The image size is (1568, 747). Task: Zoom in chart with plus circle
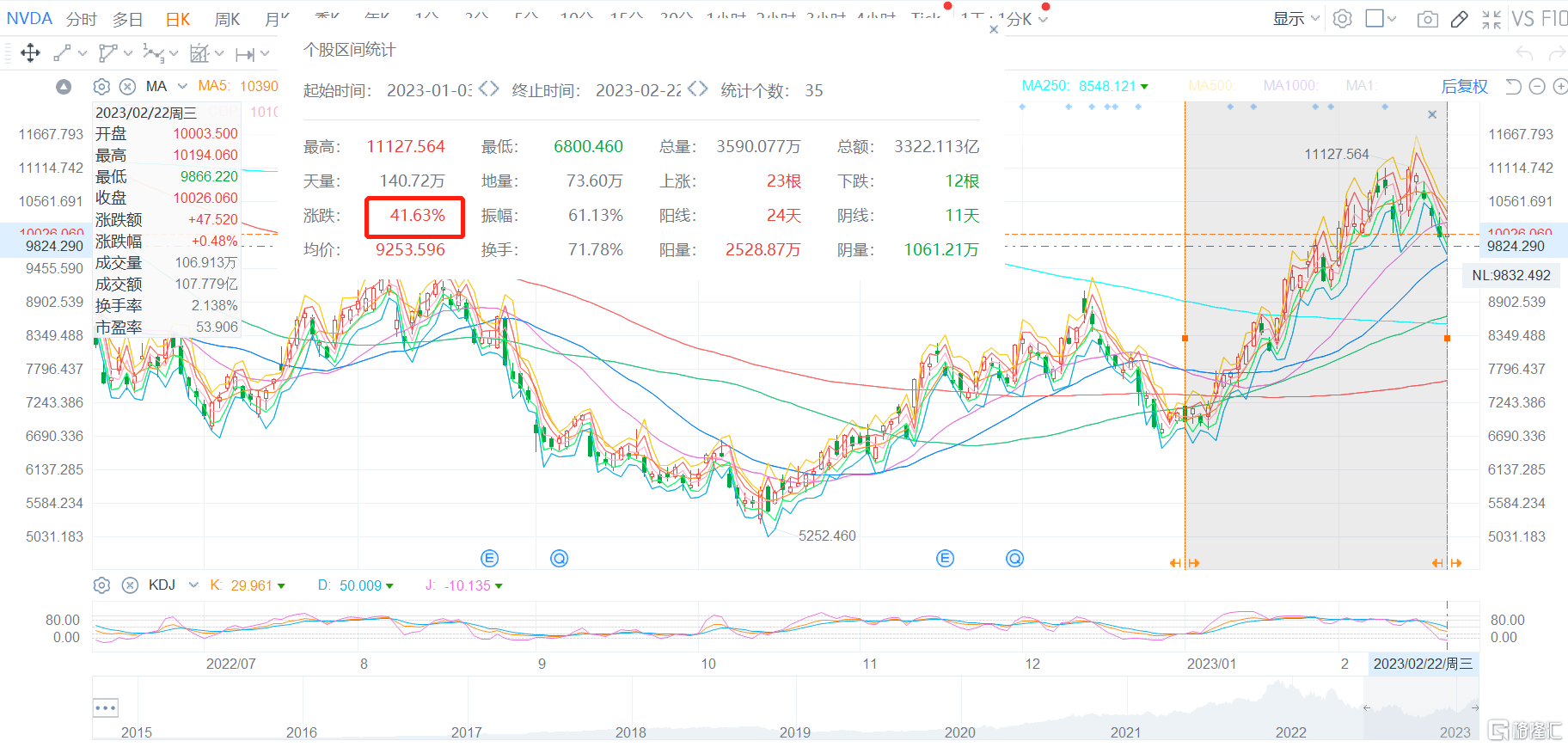[x=1559, y=86]
